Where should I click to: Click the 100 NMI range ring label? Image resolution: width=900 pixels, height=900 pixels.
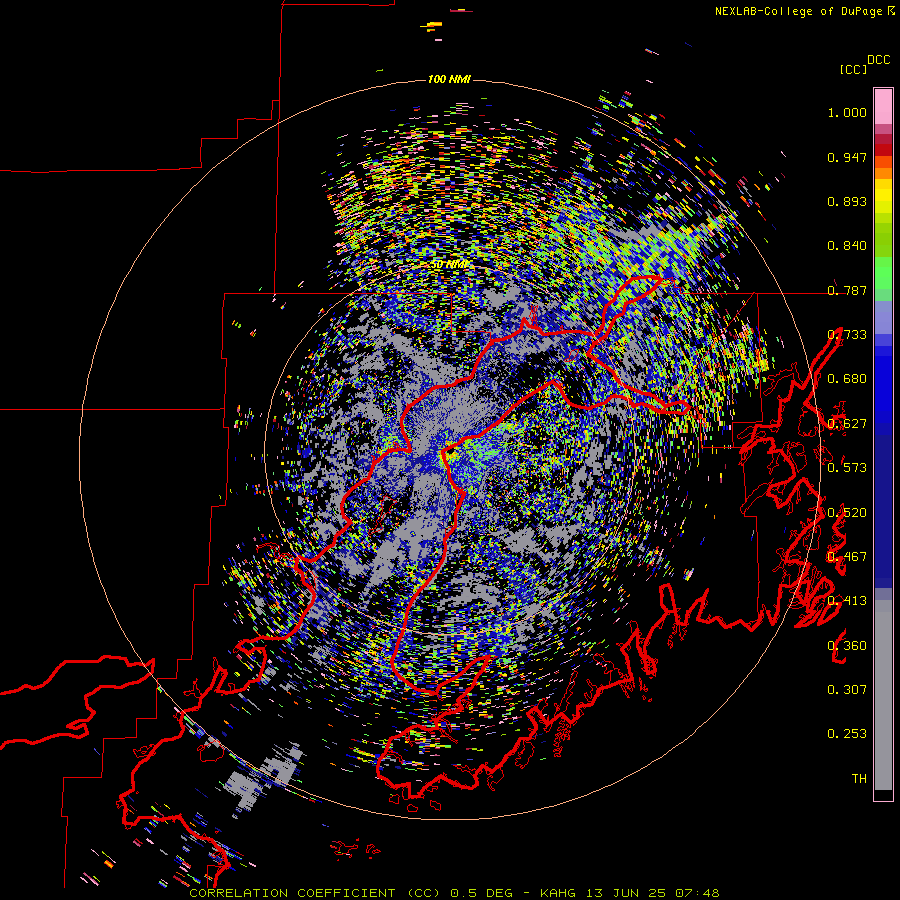click(x=449, y=79)
